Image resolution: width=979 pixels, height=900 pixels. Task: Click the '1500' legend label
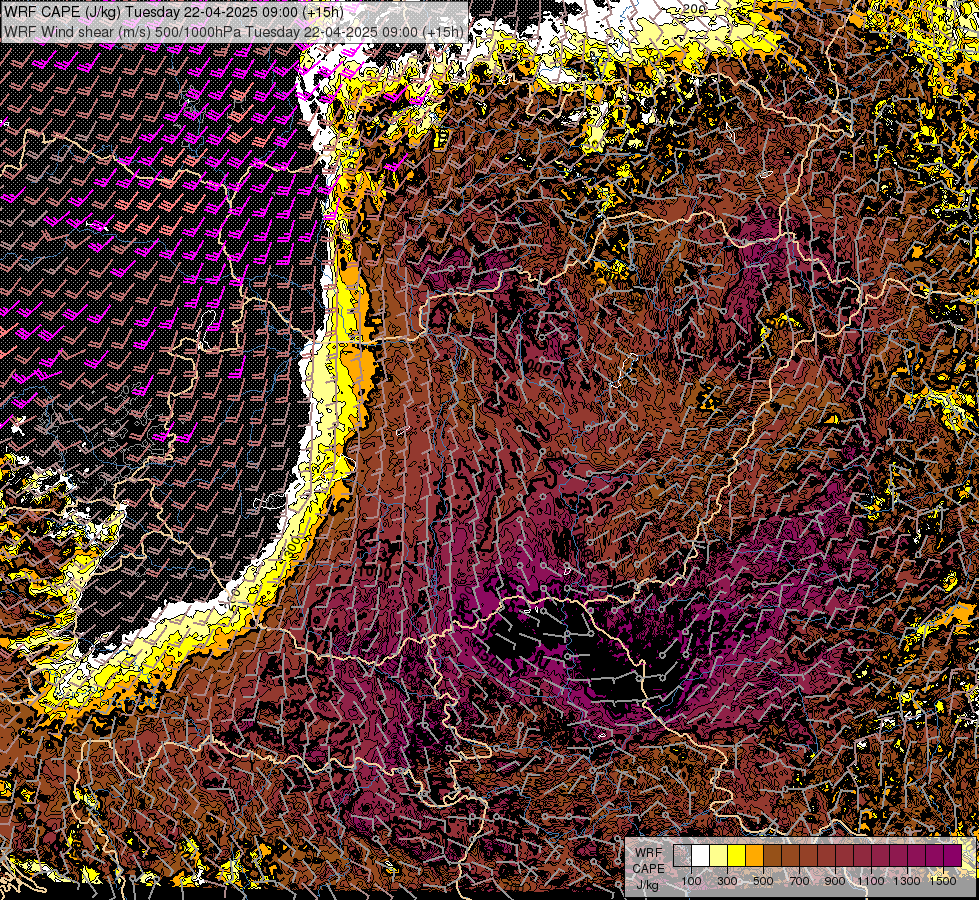coord(943,881)
